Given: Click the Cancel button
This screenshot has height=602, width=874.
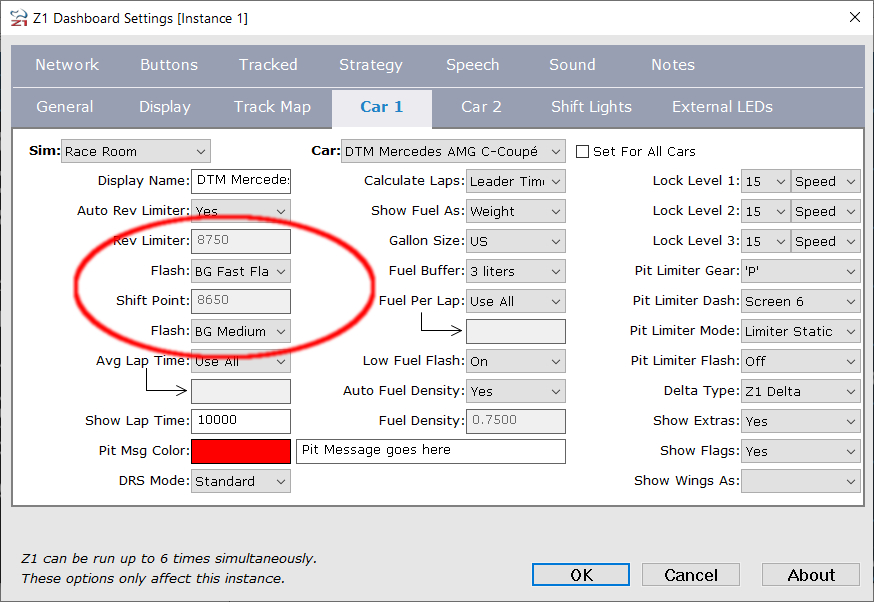Looking at the screenshot, I should 691,575.
